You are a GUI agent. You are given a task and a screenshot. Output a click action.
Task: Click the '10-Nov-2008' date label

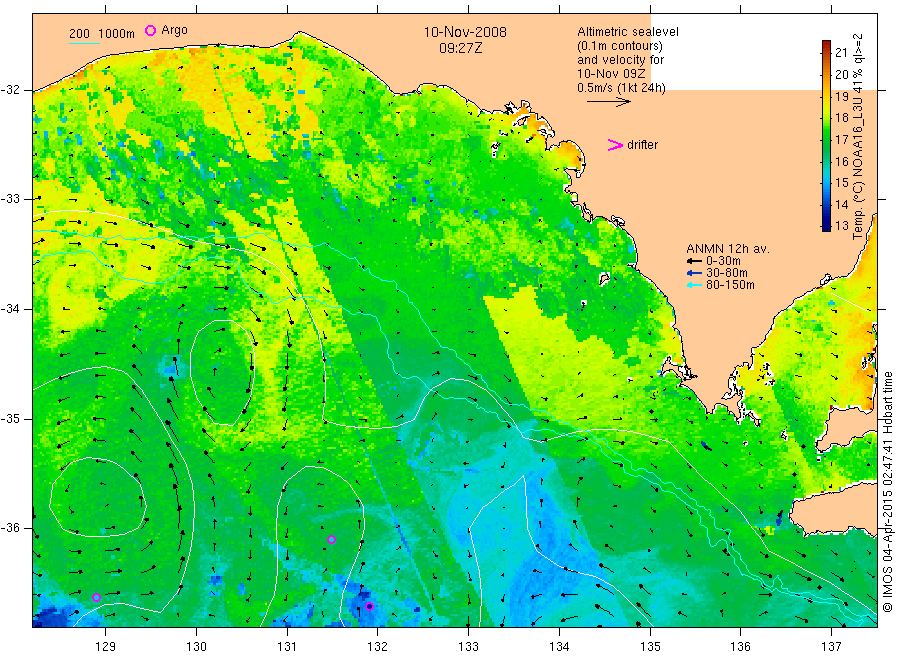point(465,32)
